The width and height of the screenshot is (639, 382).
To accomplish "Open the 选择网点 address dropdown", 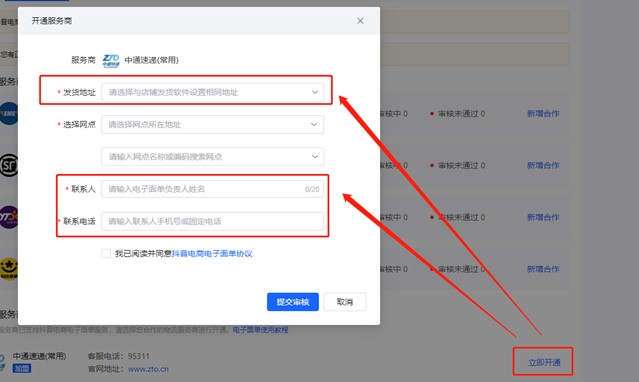I will (x=212, y=124).
